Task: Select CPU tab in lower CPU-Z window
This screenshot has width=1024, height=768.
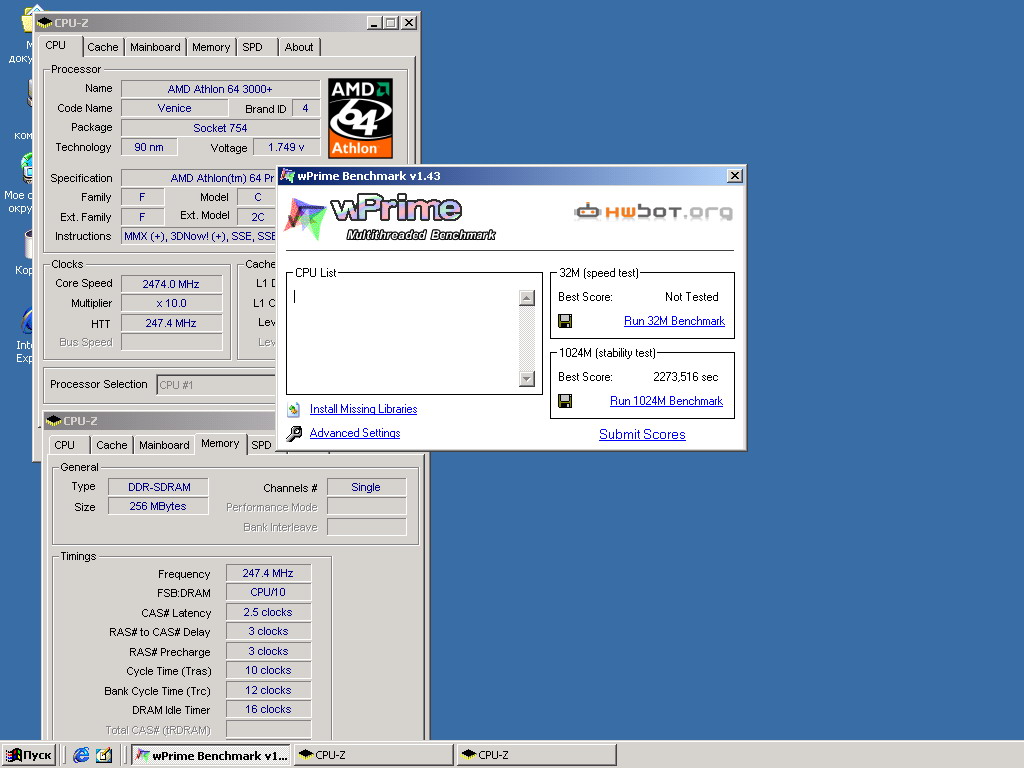Action: 64,445
